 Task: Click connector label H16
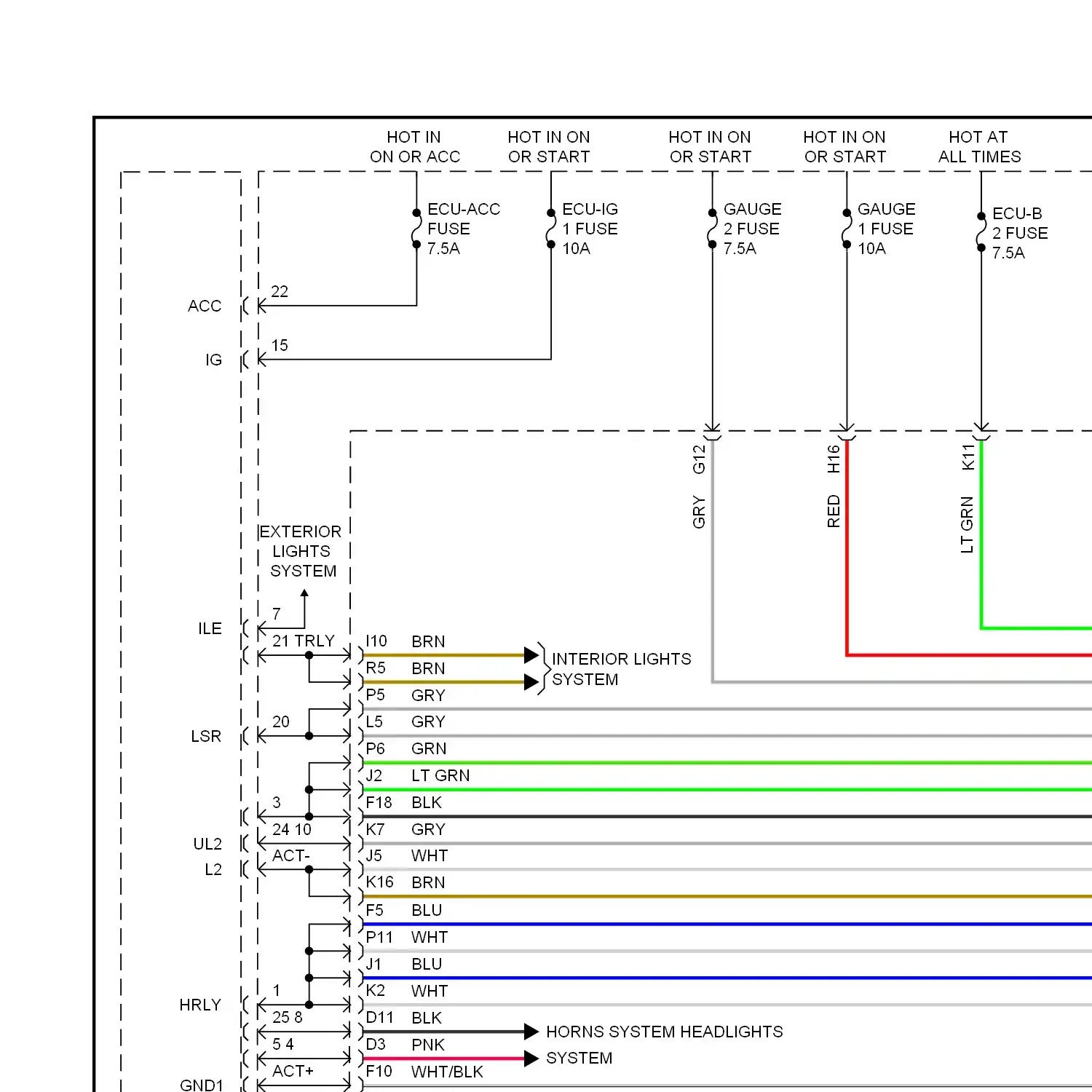(x=834, y=459)
